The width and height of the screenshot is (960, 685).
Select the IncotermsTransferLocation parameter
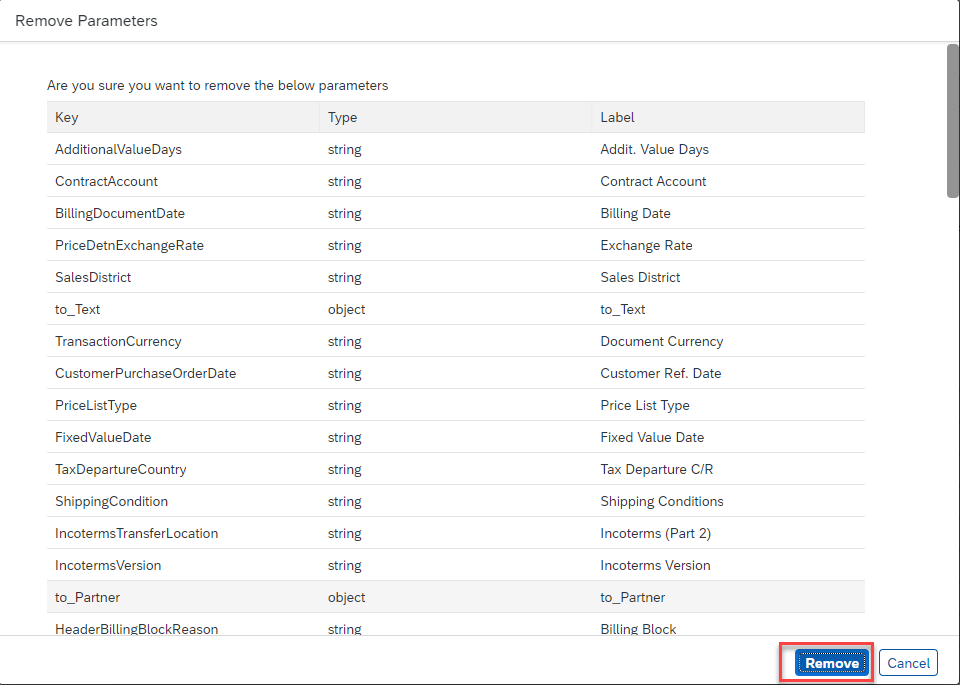click(x=136, y=533)
